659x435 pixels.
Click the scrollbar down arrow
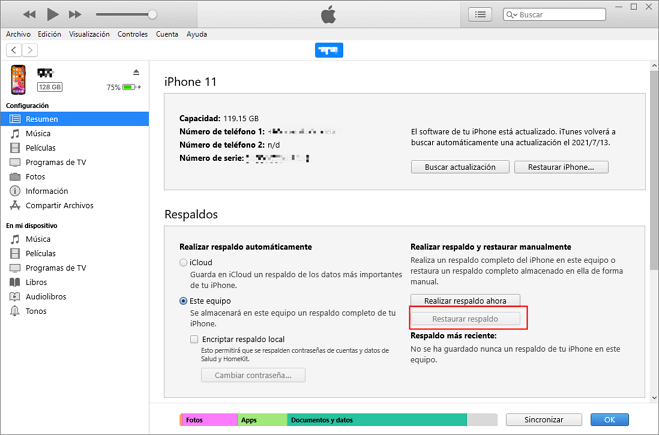point(654,397)
